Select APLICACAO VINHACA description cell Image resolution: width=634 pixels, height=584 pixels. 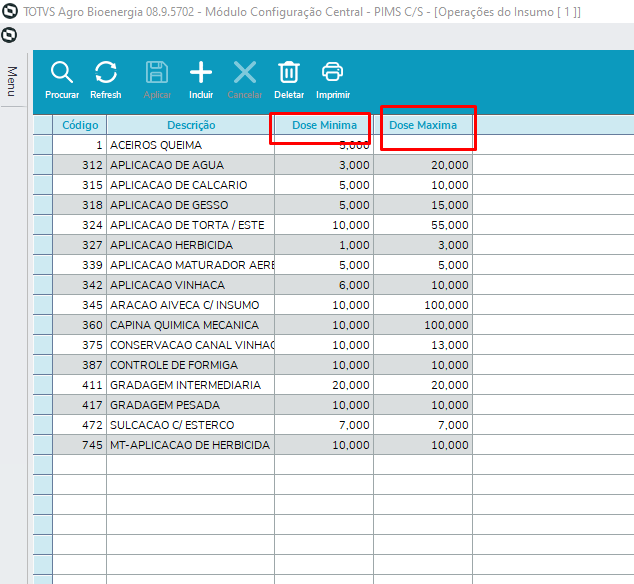[x=190, y=285]
